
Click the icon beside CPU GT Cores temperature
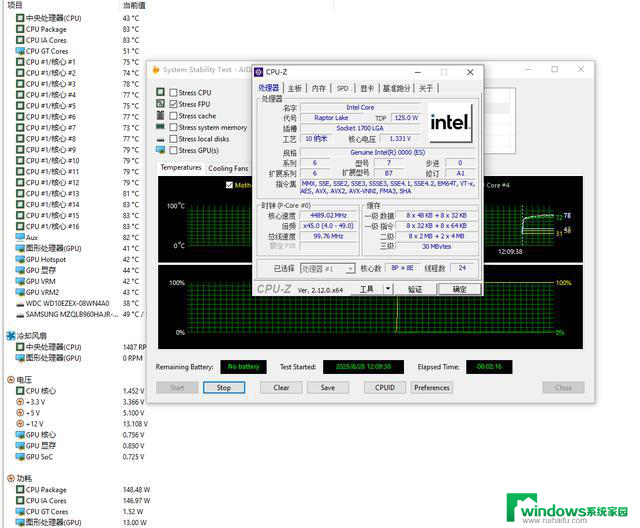click(x=20, y=51)
